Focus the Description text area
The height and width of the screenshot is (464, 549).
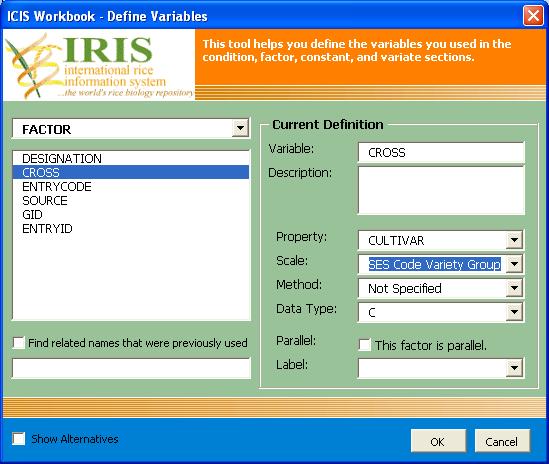click(x=441, y=191)
